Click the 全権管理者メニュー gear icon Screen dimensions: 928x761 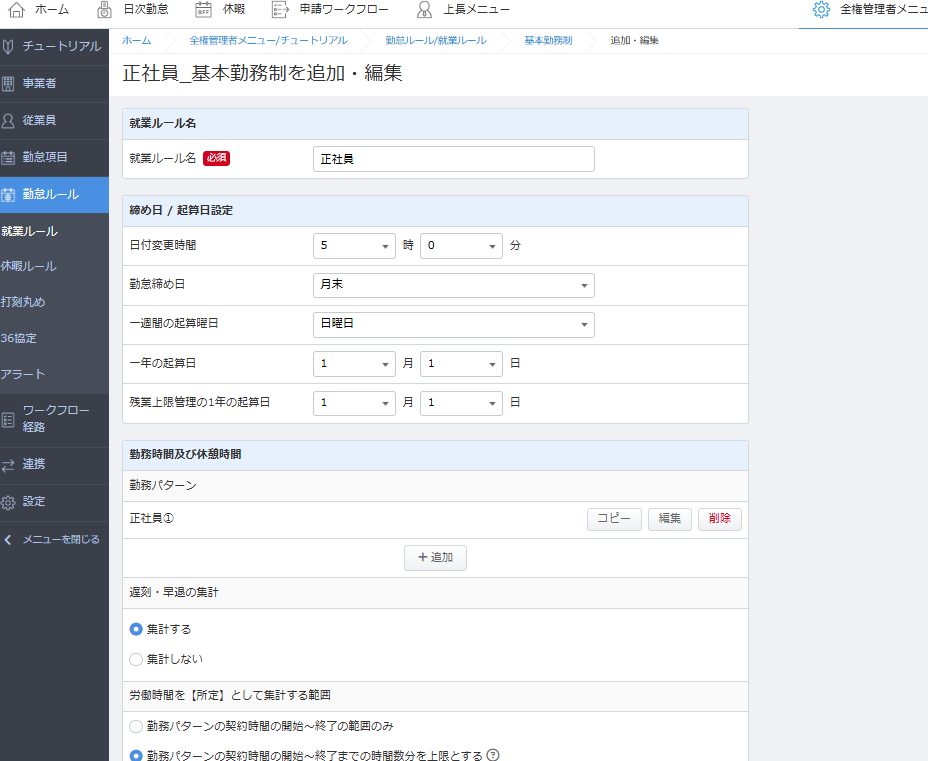(821, 10)
